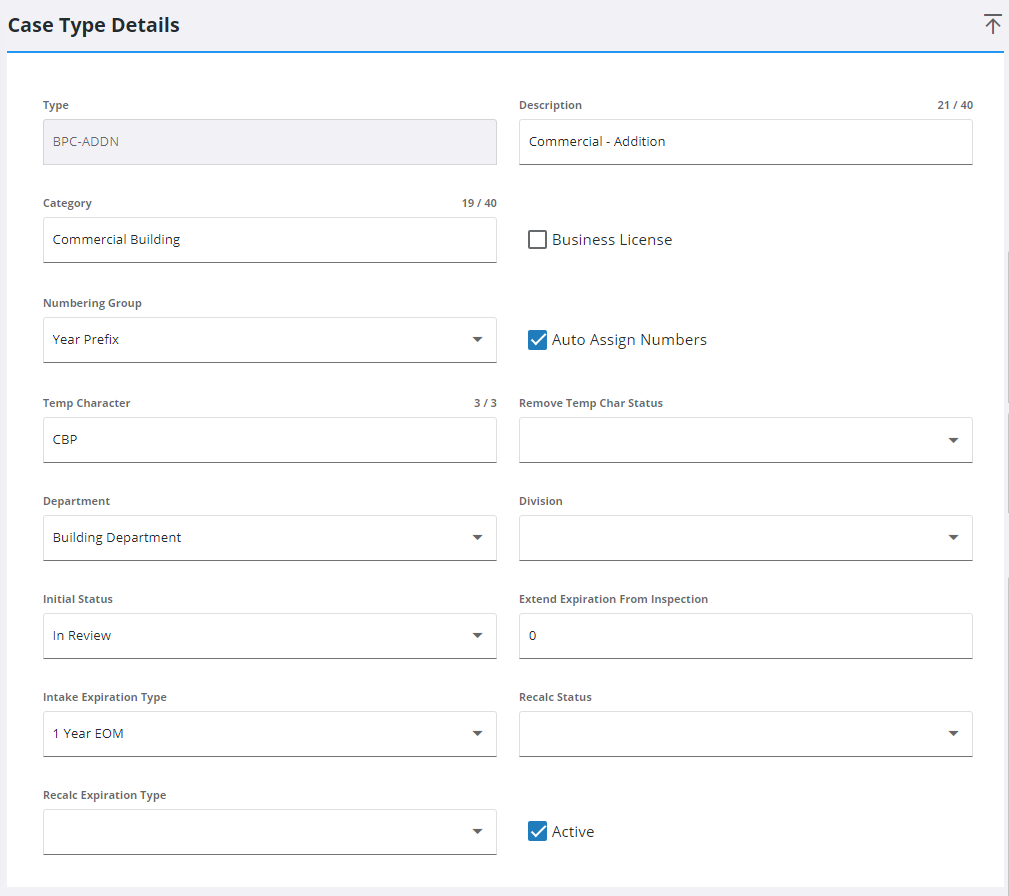1009x896 pixels.
Task: Focus the Category input field
Action: click(270, 239)
